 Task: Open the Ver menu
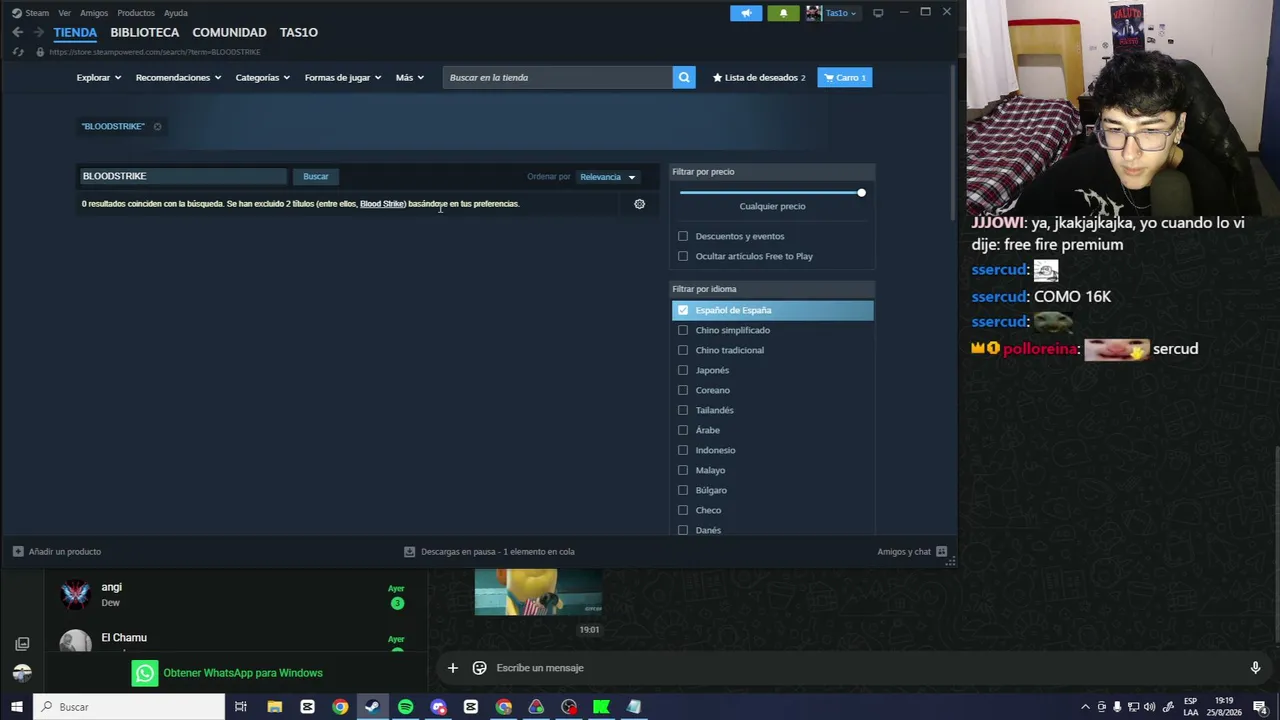coord(64,13)
